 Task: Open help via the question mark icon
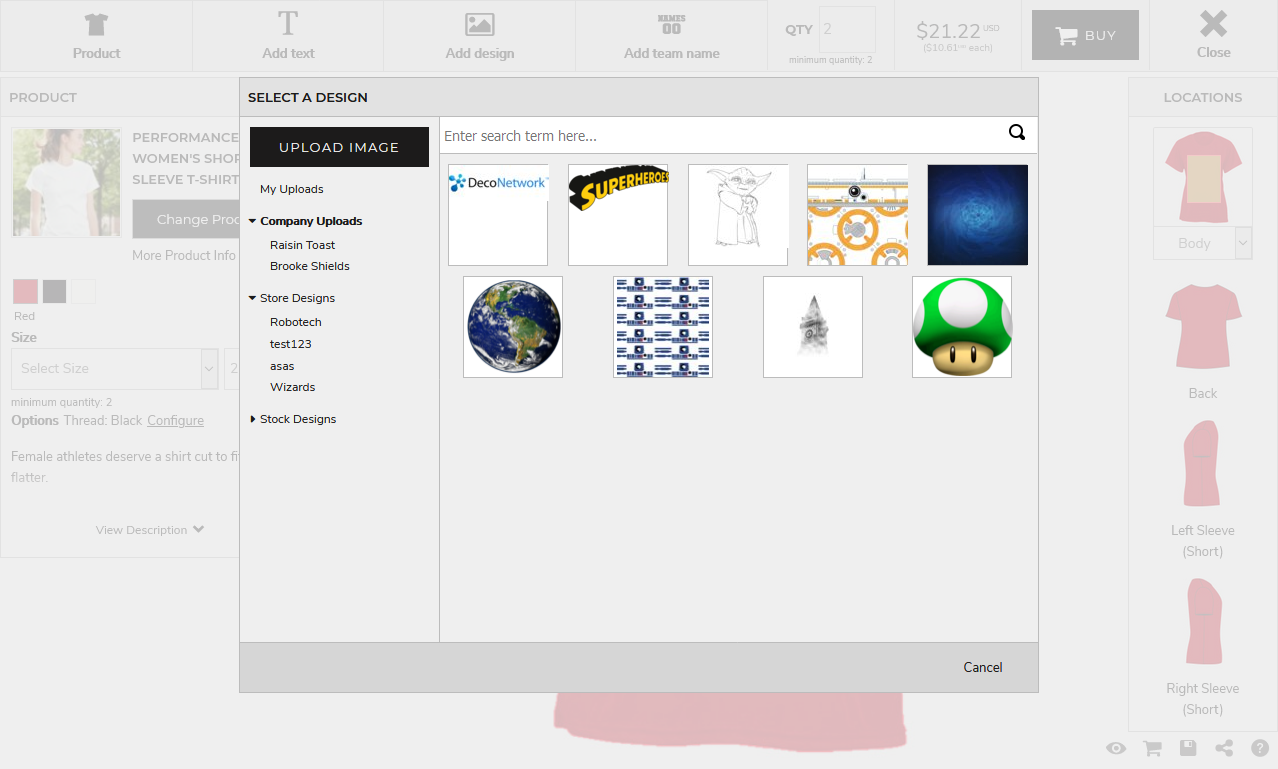click(1259, 747)
